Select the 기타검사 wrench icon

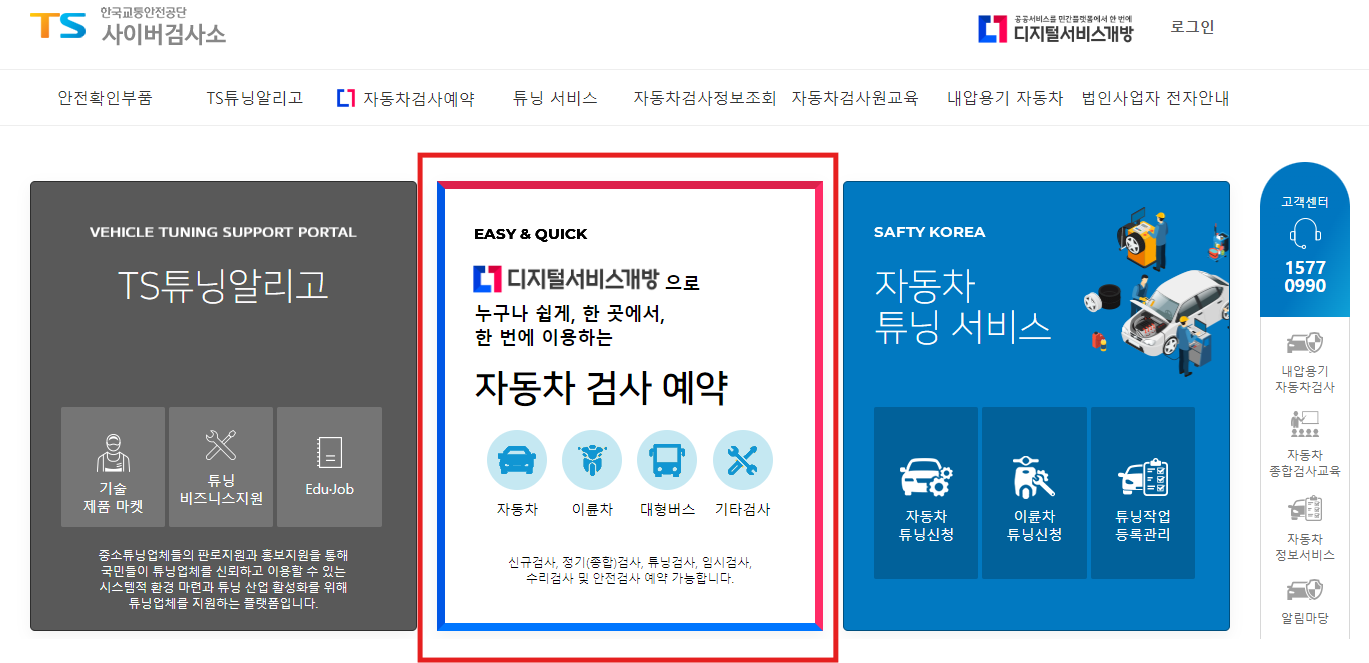click(x=743, y=460)
